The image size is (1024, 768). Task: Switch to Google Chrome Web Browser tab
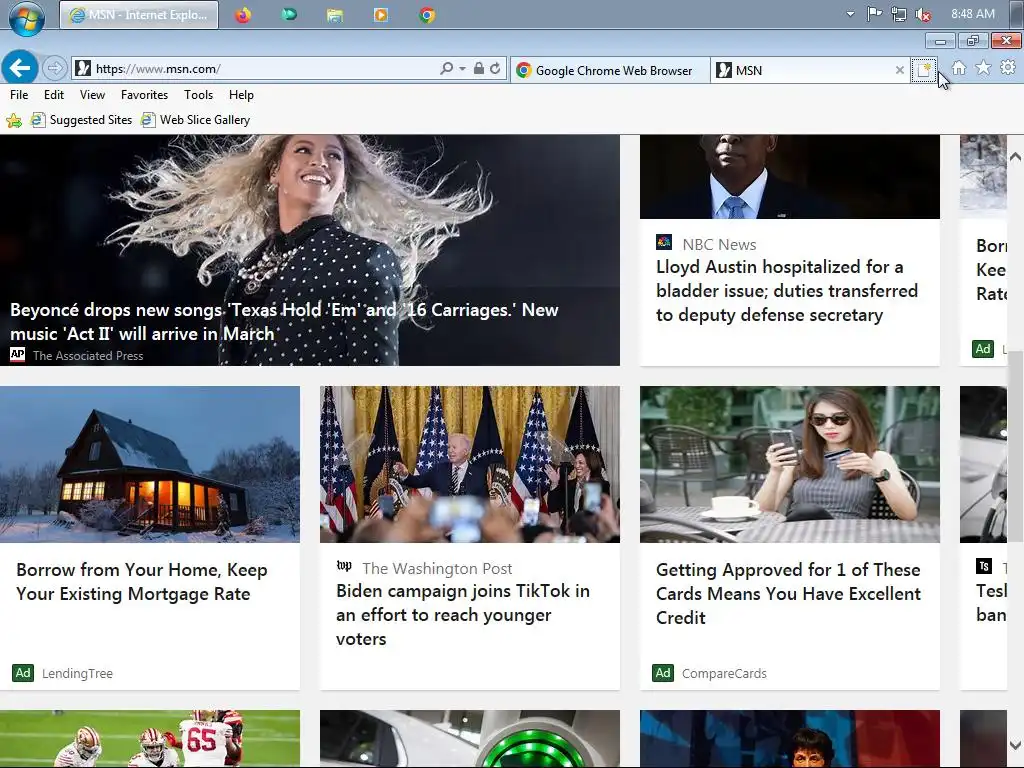pyautogui.click(x=609, y=71)
